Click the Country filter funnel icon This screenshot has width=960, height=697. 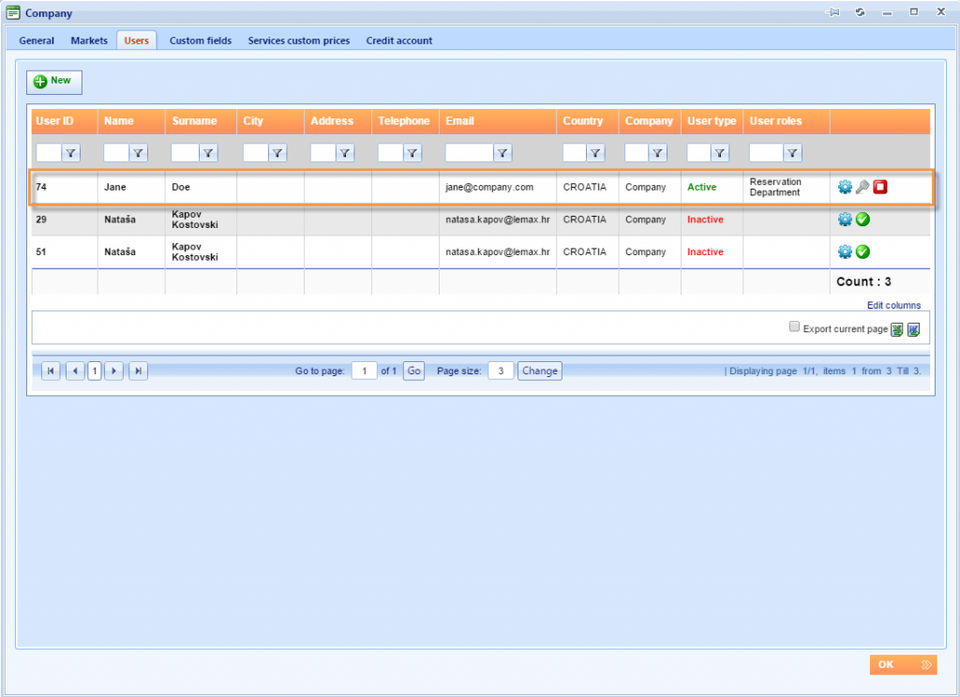(595, 153)
